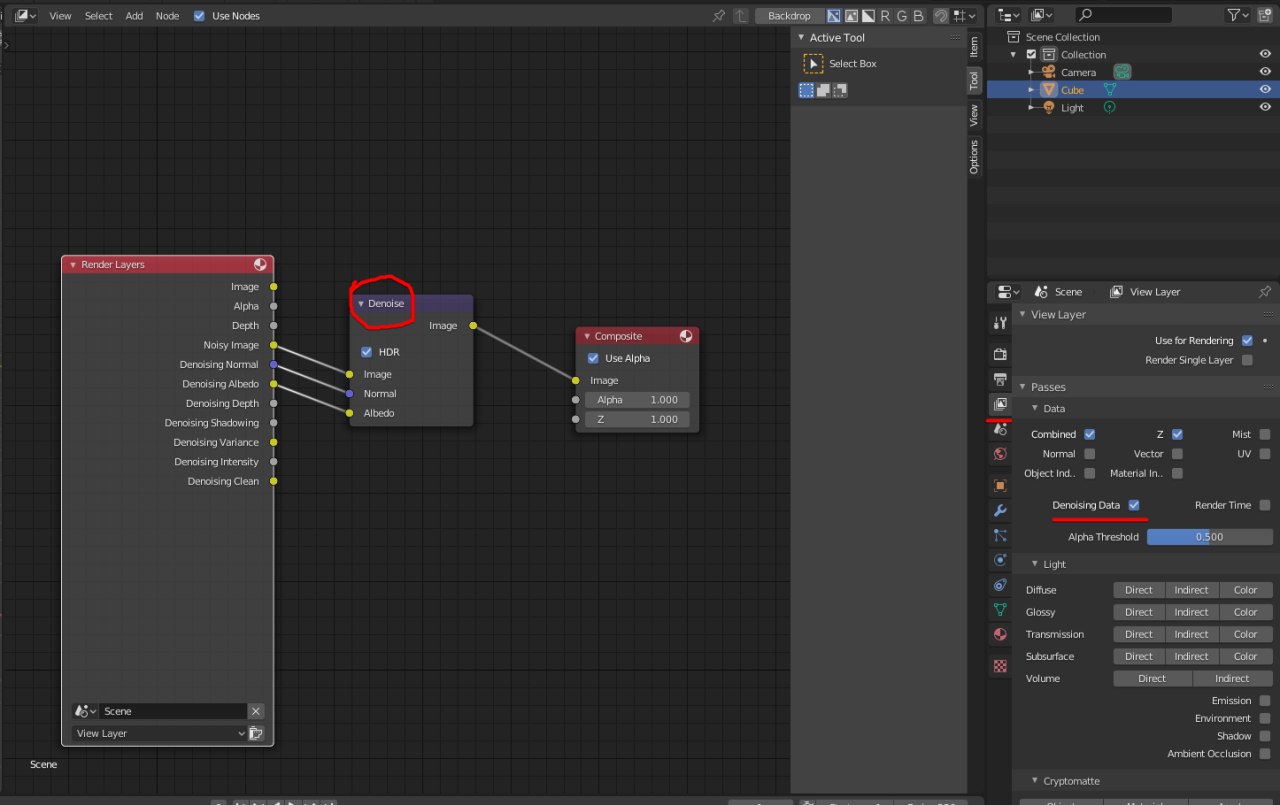Select Subtract selection mode in Active Tool
This screenshot has height=805, width=1280.
pos(840,90)
